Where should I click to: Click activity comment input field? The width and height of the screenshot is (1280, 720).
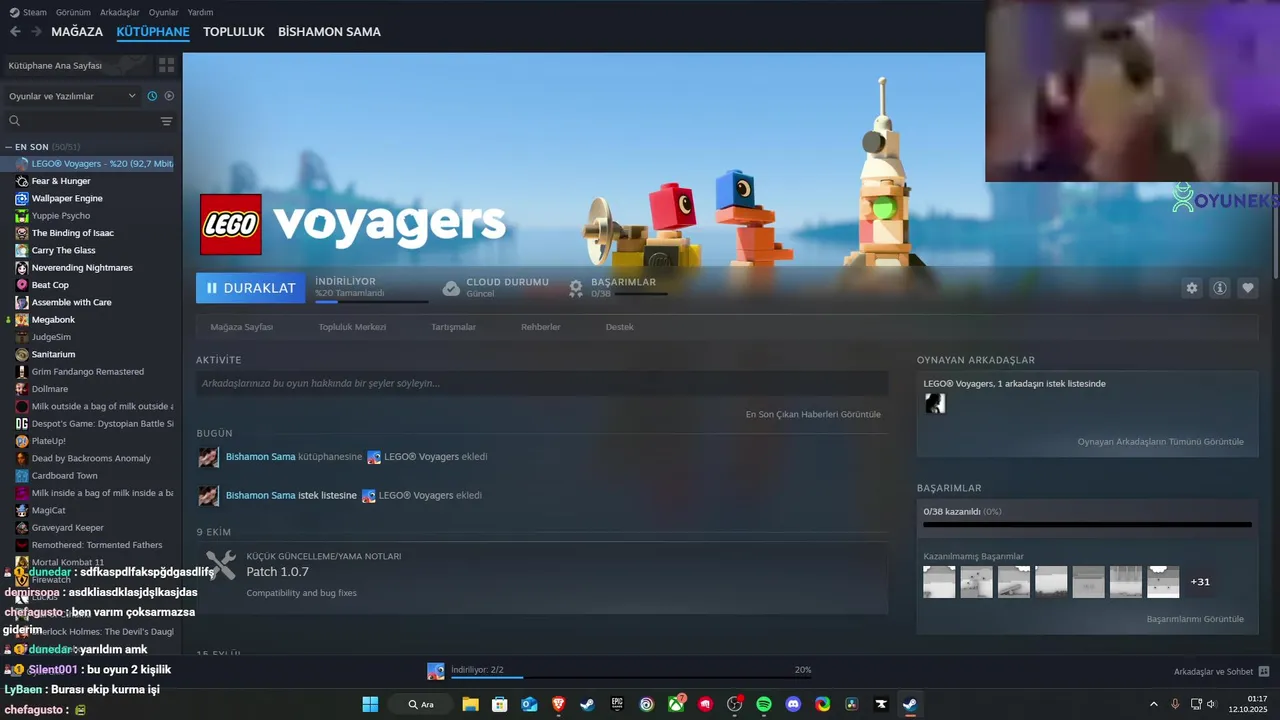click(x=542, y=383)
